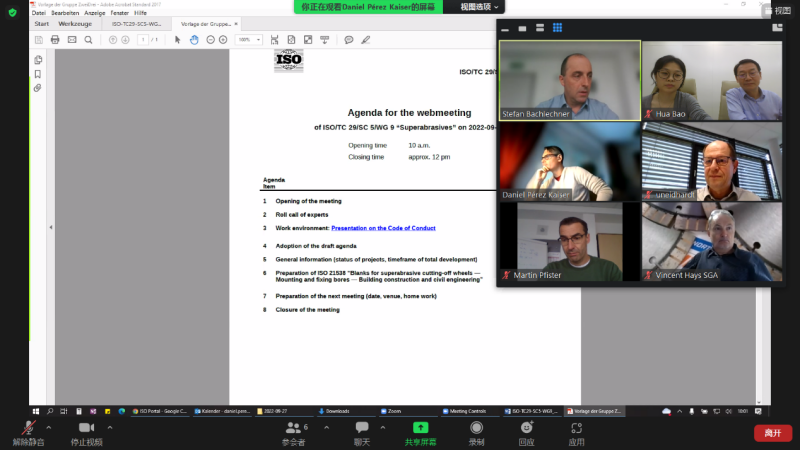The image size is (800, 450).
Task: Open the comment bubble tool
Action: (349, 40)
